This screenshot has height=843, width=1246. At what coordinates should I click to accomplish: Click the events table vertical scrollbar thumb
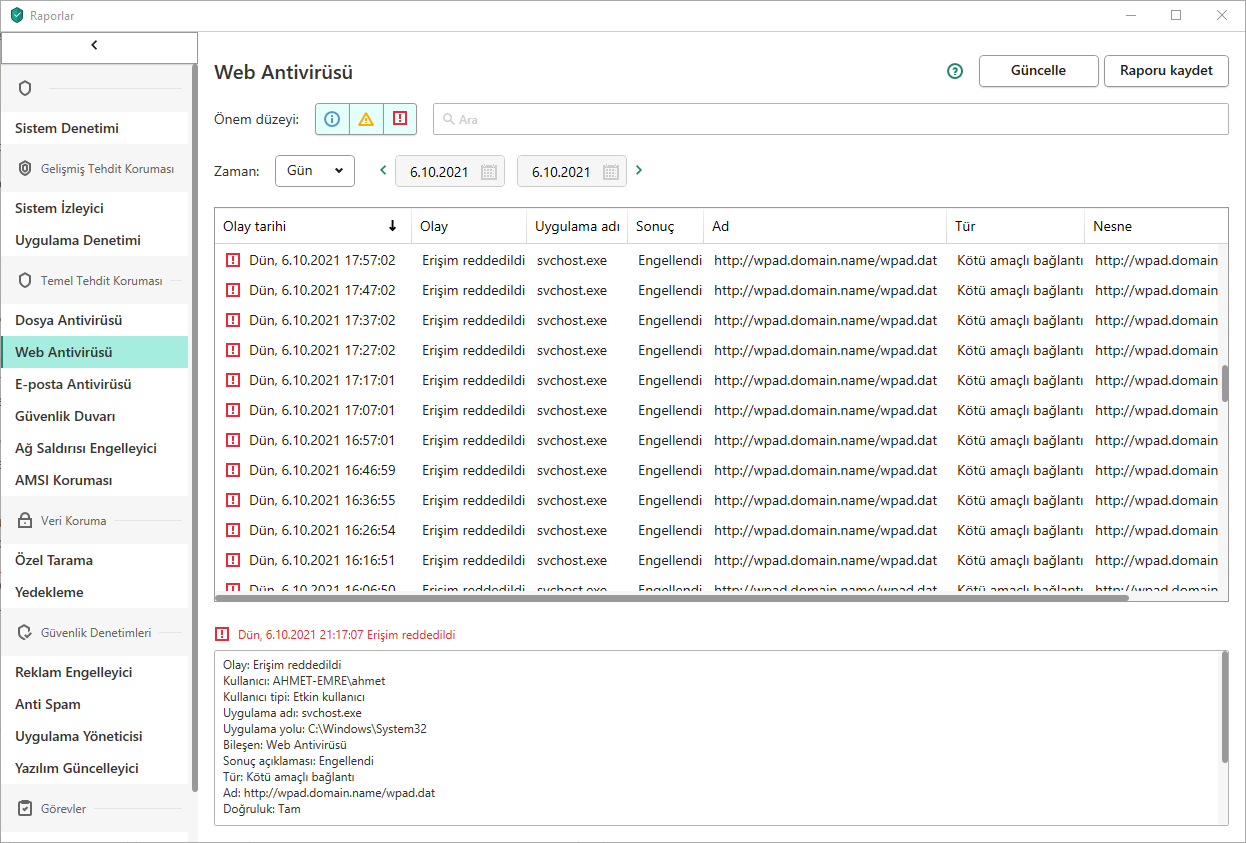pos(1224,383)
